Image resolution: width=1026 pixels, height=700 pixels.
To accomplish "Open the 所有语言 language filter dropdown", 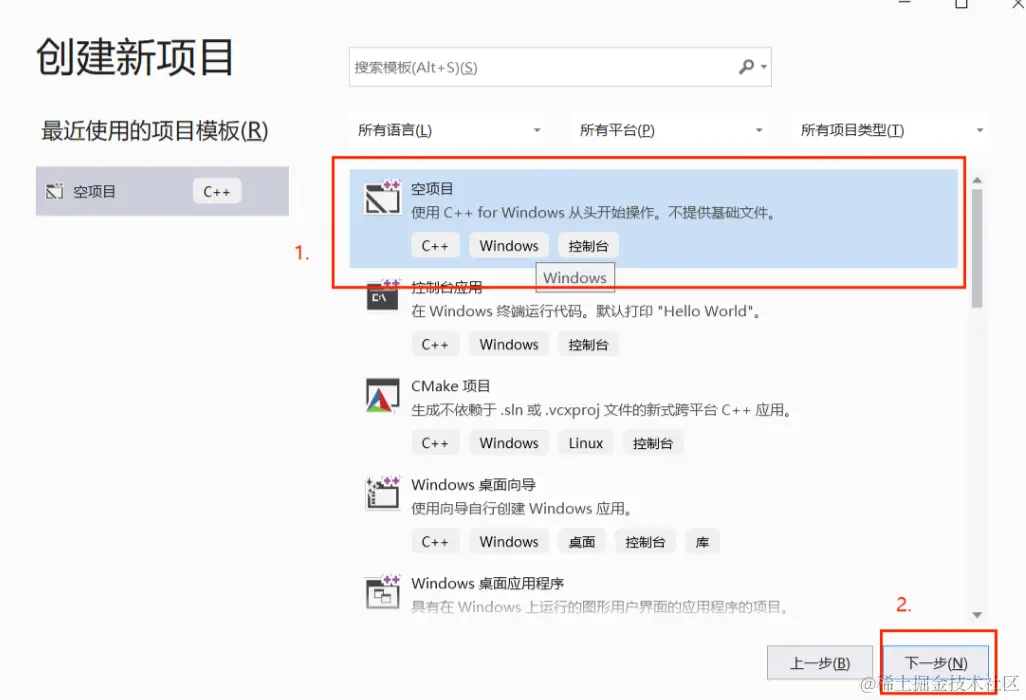I will (x=449, y=130).
